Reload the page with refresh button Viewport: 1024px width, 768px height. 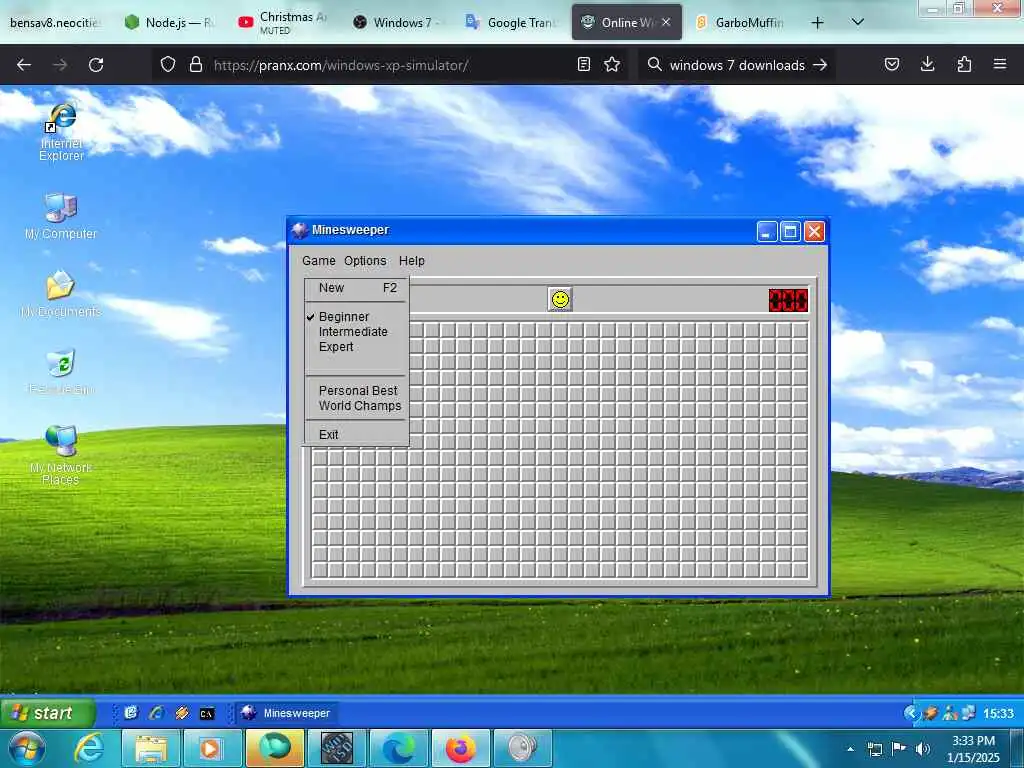tap(96, 65)
